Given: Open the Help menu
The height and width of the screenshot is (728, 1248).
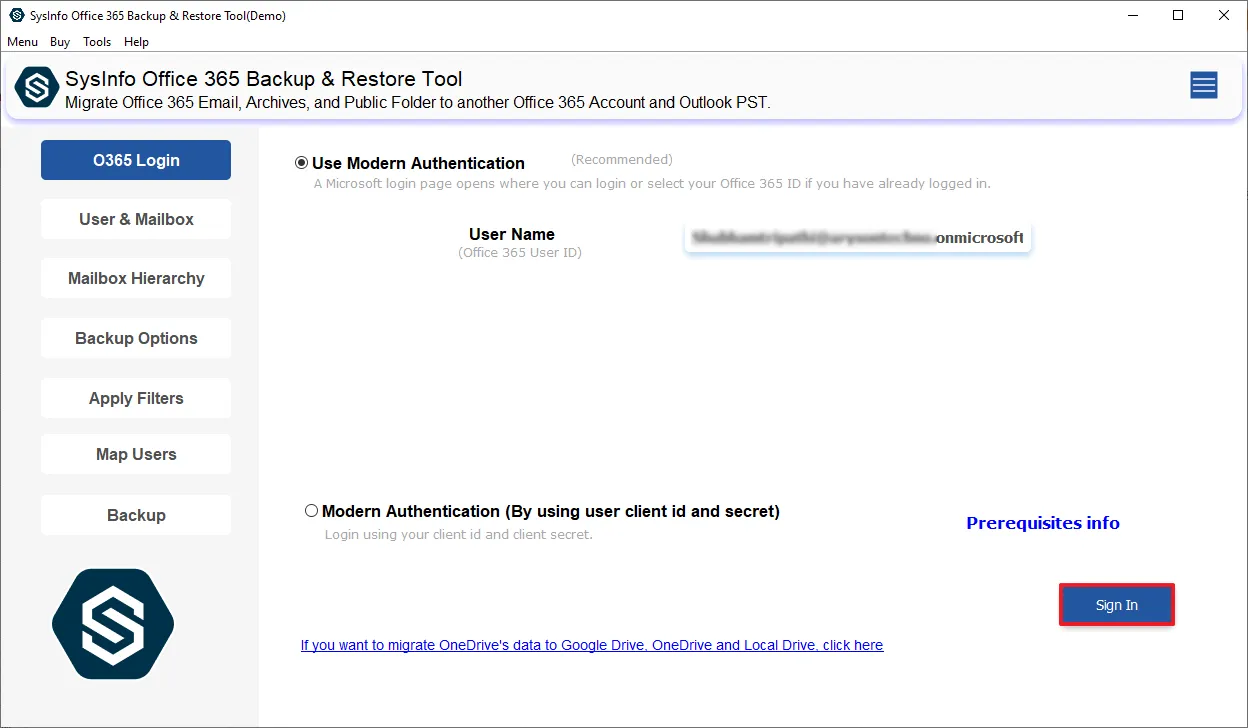Looking at the screenshot, I should tap(137, 42).
